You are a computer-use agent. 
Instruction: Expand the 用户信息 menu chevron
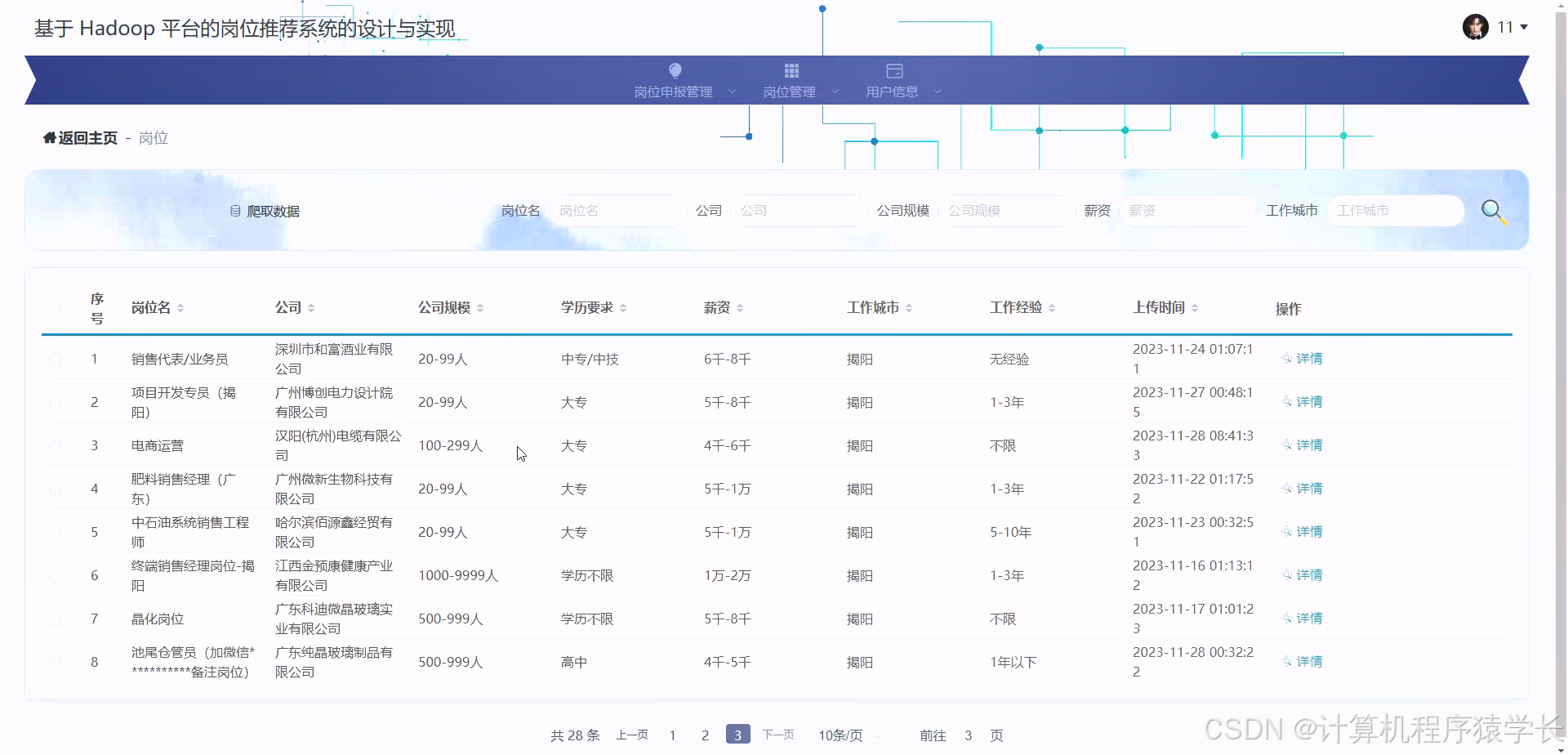938,92
